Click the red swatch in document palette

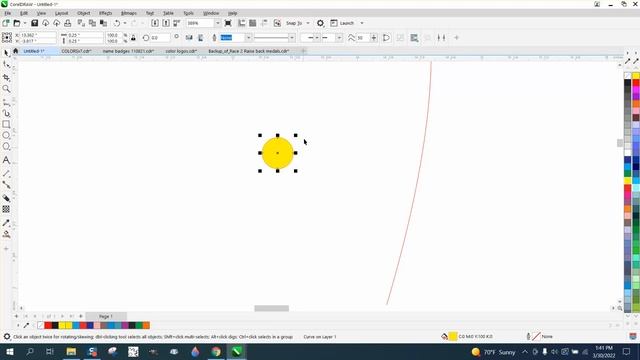click(48, 325)
